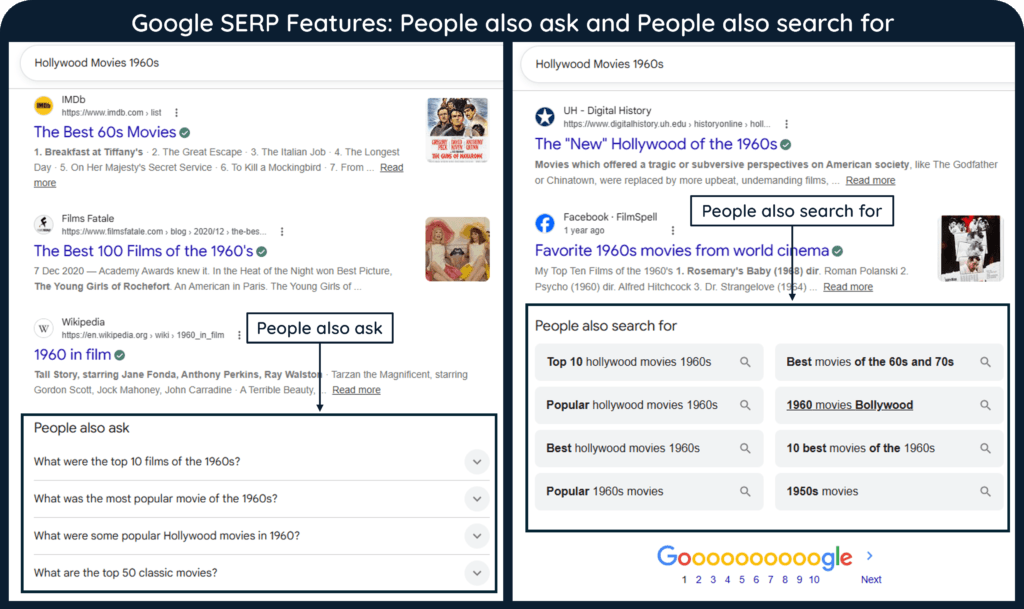Select Best movies of the 60s and 70s suggestion
Screen dimensions: 1024x609
pyautogui.click(x=889, y=362)
